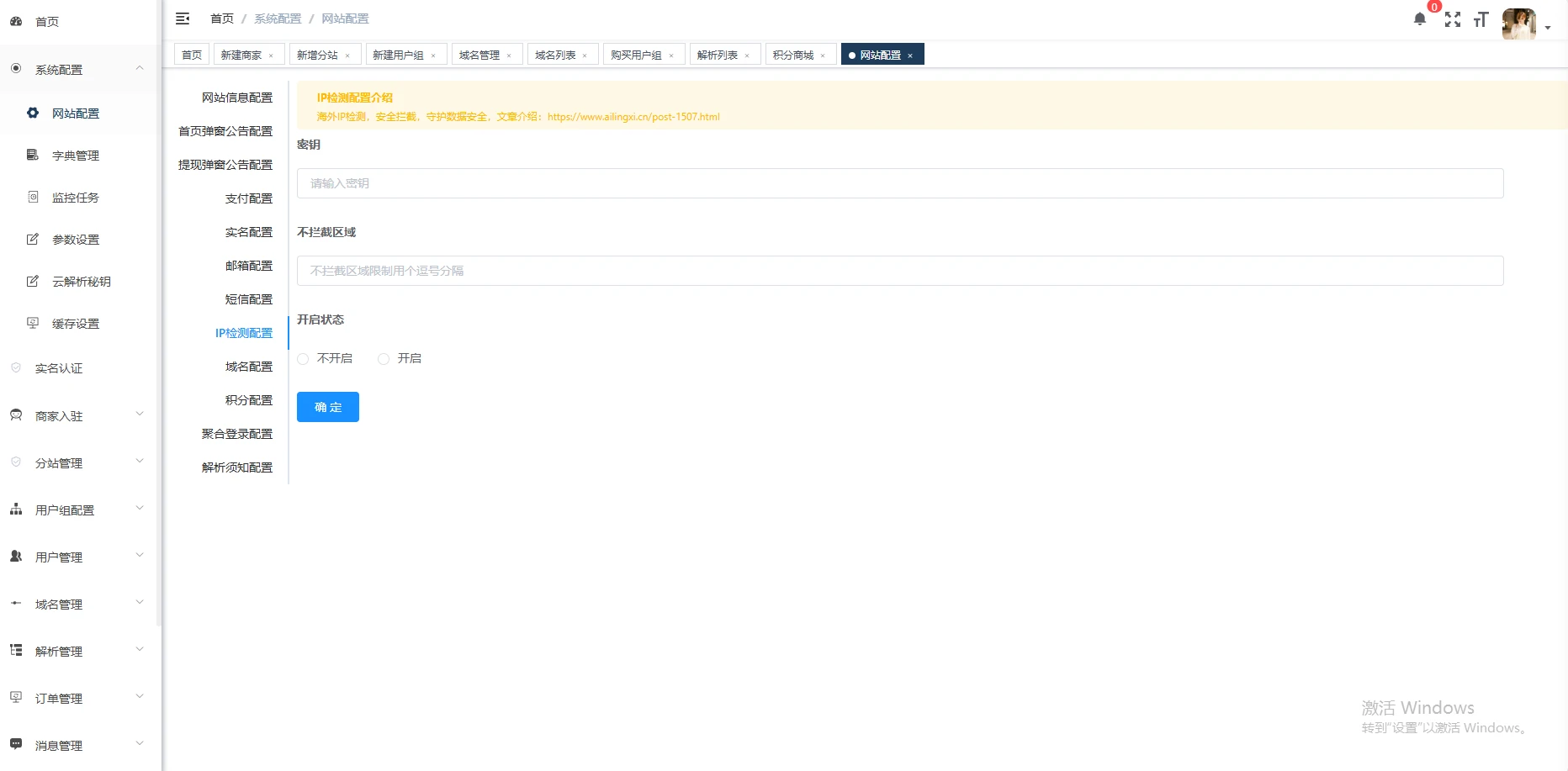Screen dimensions: 1568x771
Task: Click the 云解析秘钥 edit icon
Action: tap(33, 281)
